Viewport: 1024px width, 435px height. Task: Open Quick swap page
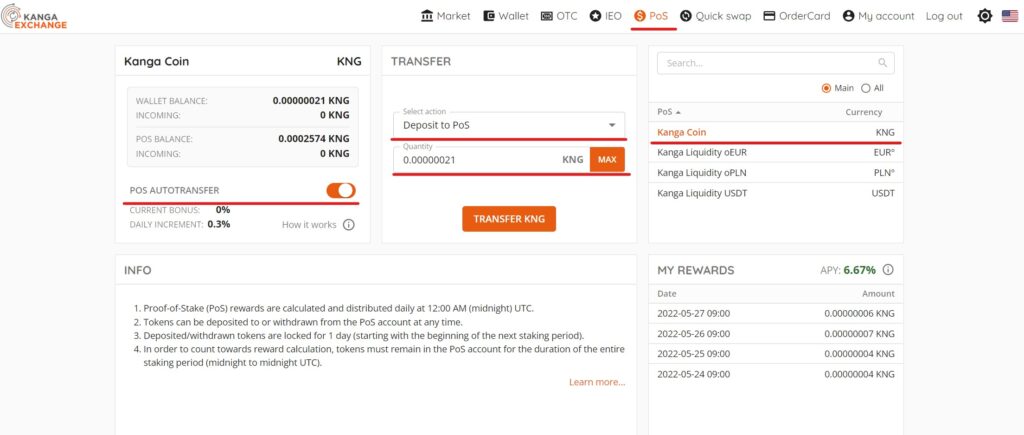716,16
